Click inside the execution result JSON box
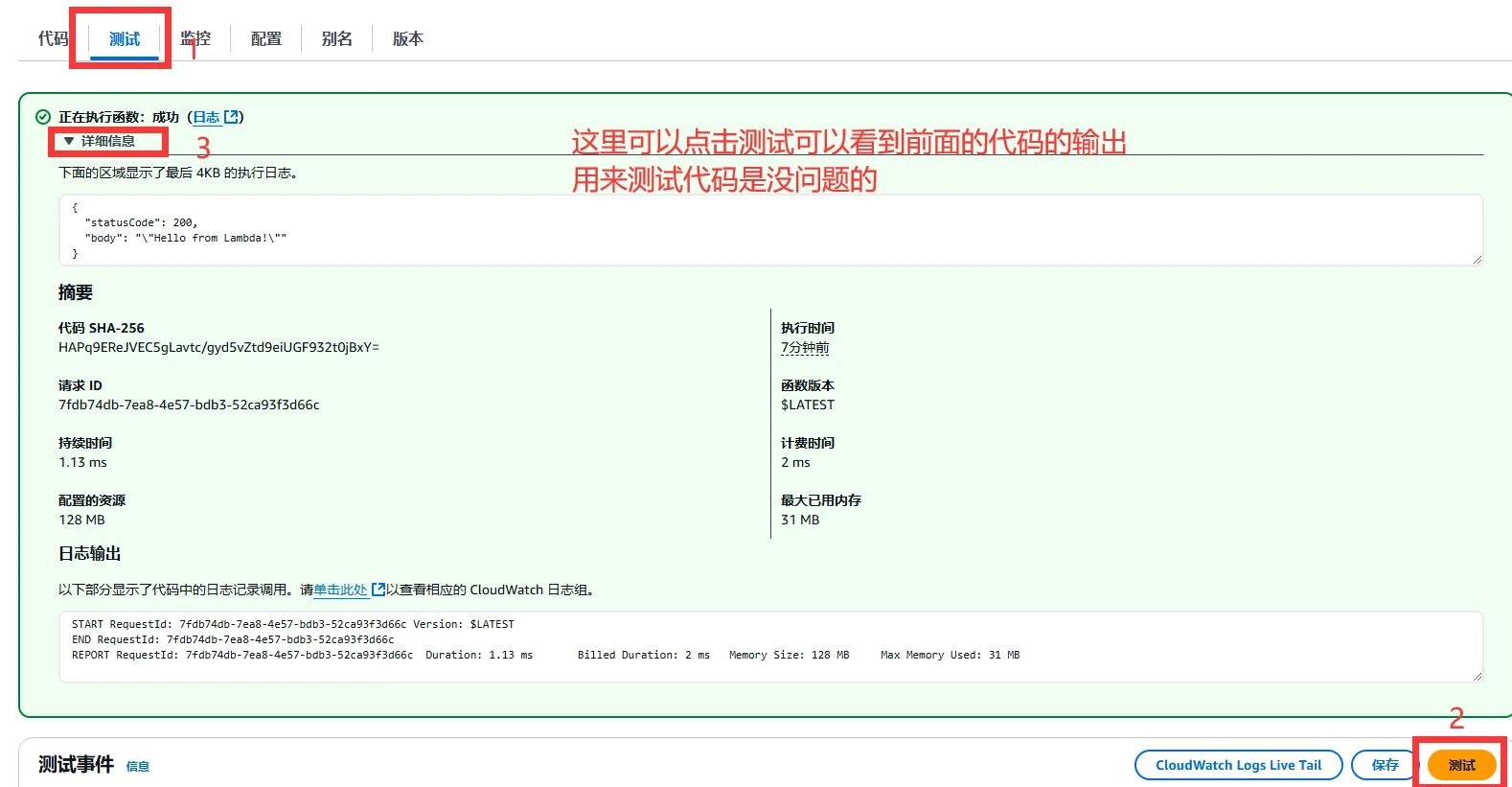Viewport: 1512px width, 787px height. pos(770,230)
